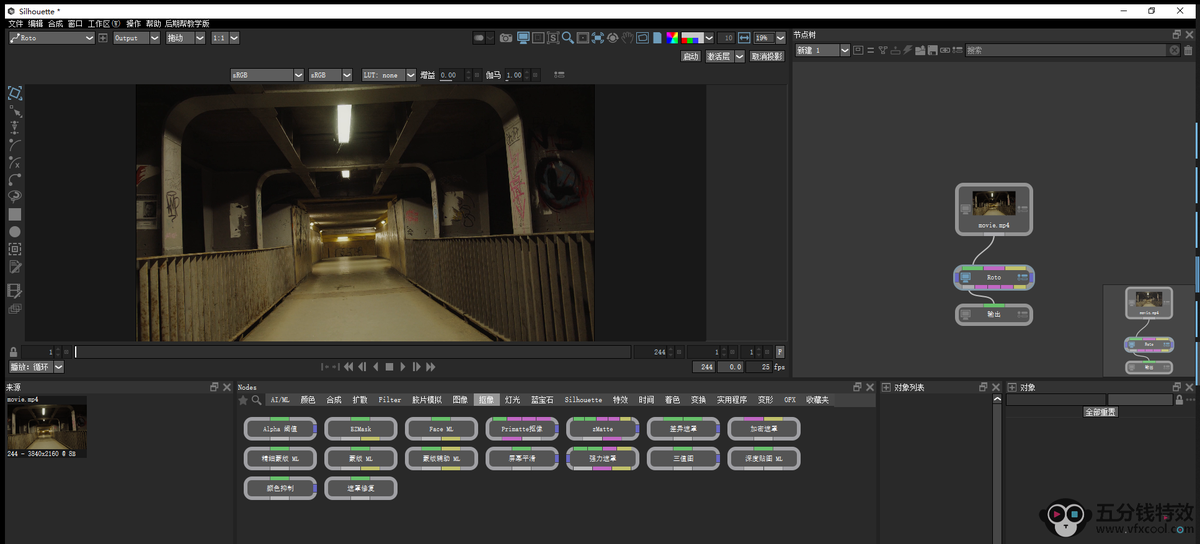Viewport: 1200px width, 544px height.
Task: Click the save disk icon in node tree toolbar
Action: click(932, 50)
